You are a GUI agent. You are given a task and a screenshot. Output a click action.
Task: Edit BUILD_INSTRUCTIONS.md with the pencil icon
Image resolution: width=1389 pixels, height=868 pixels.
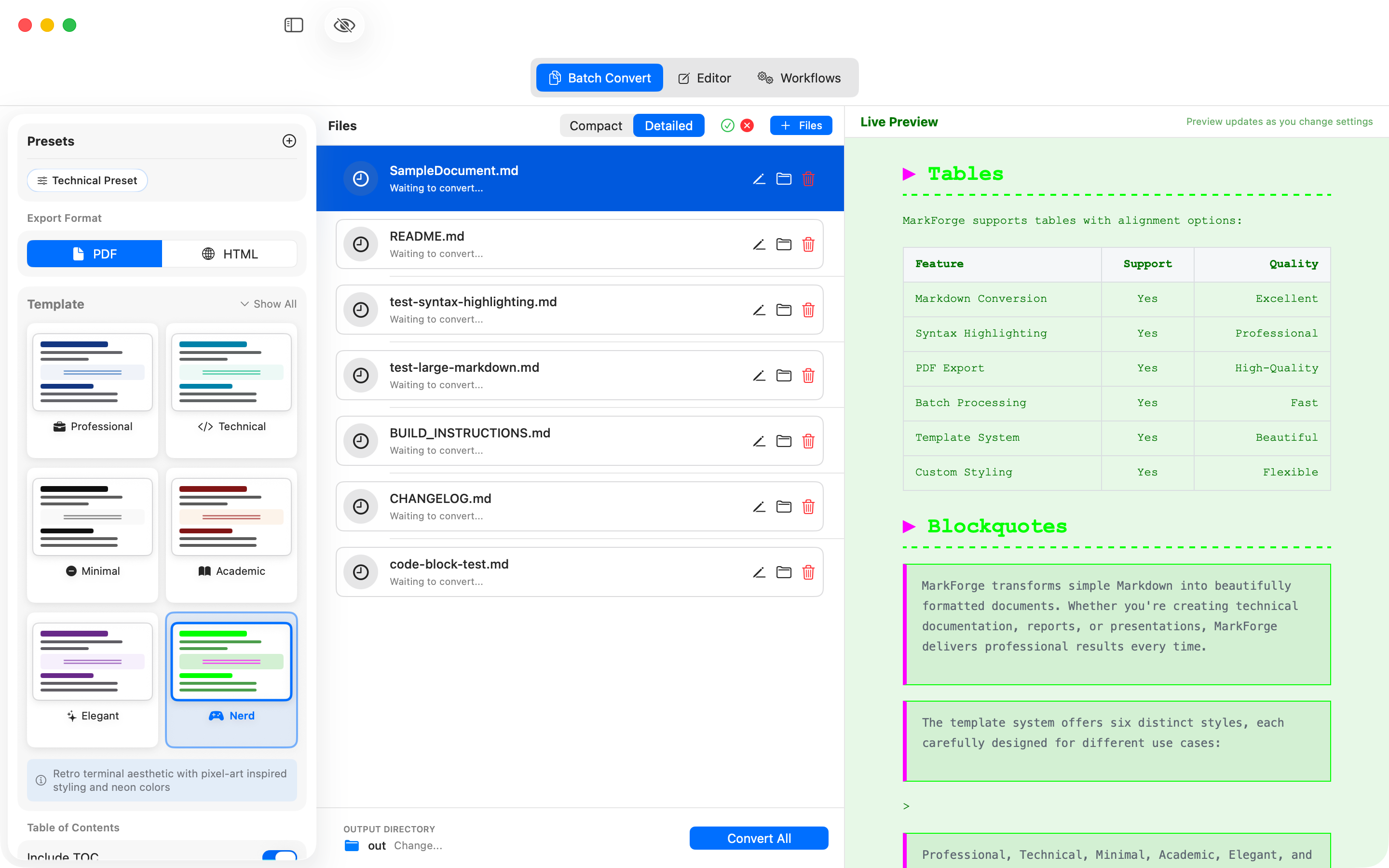click(759, 441)
